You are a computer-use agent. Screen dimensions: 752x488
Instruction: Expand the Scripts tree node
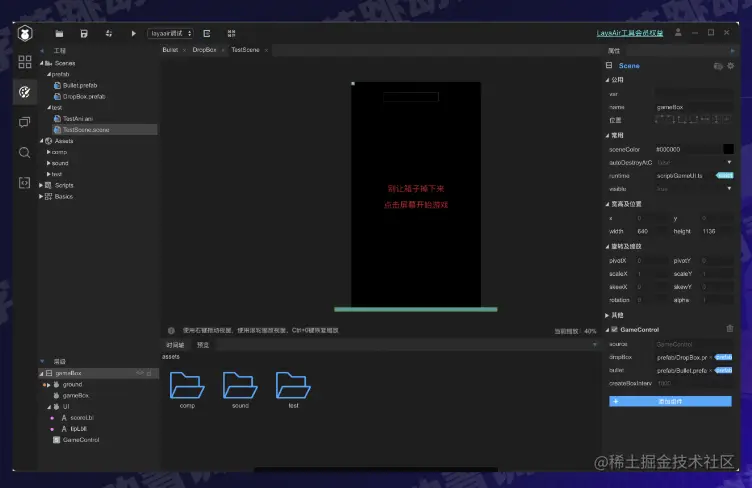tap(41, 185)
